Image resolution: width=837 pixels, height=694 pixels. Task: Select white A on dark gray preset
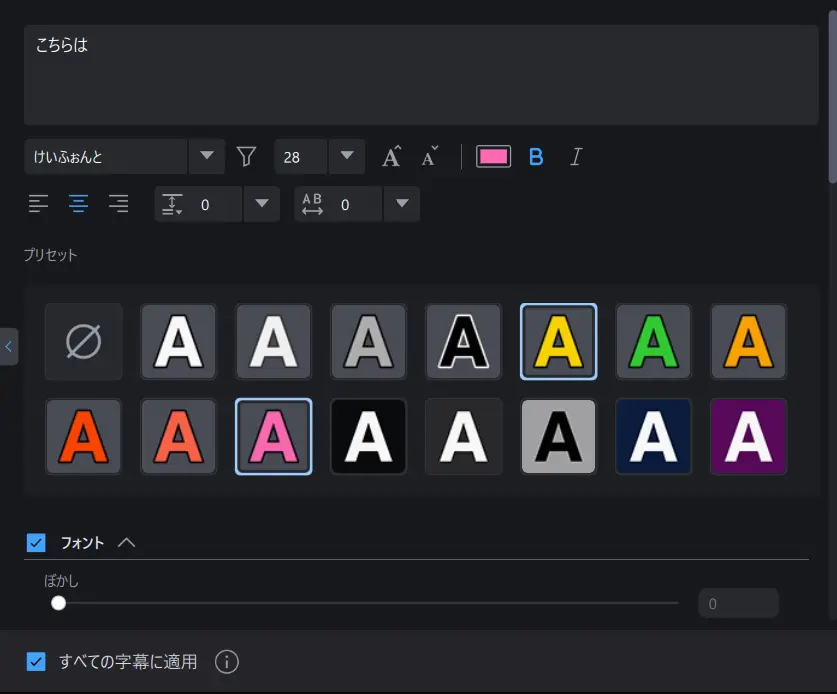pos(463,437)
